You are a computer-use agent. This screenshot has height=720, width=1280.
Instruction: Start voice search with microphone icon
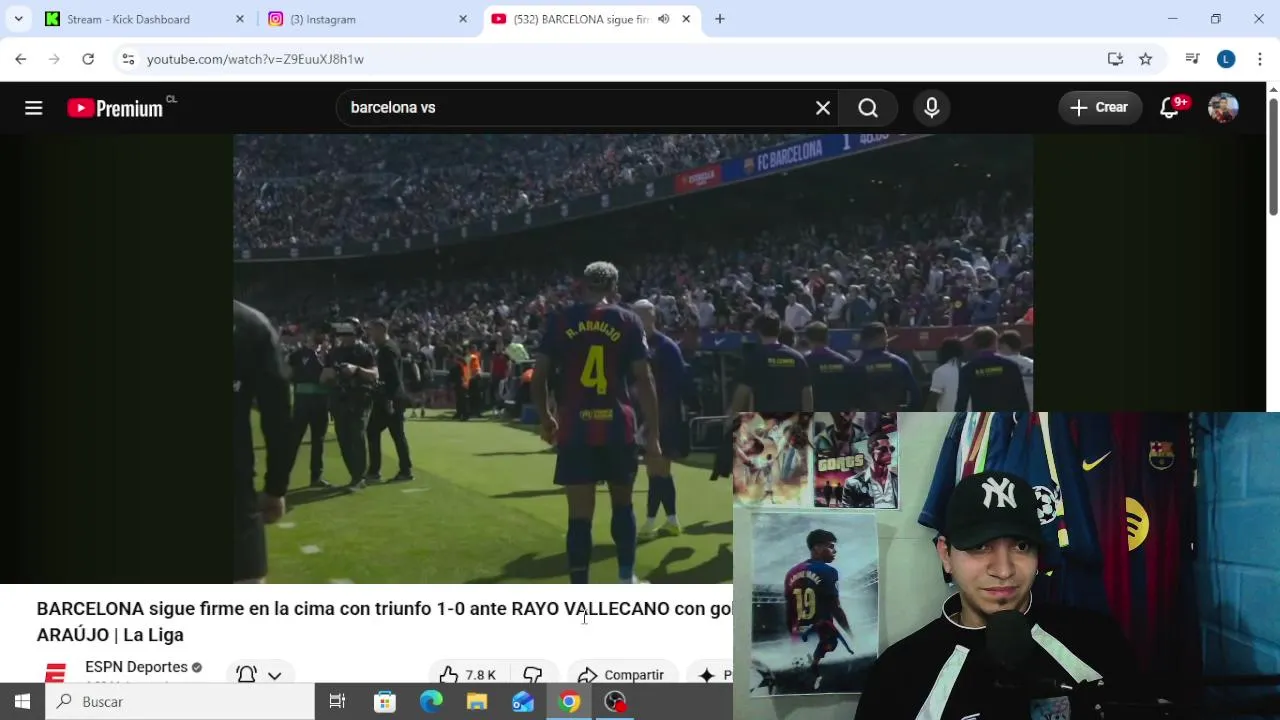(x=932, y=108)
